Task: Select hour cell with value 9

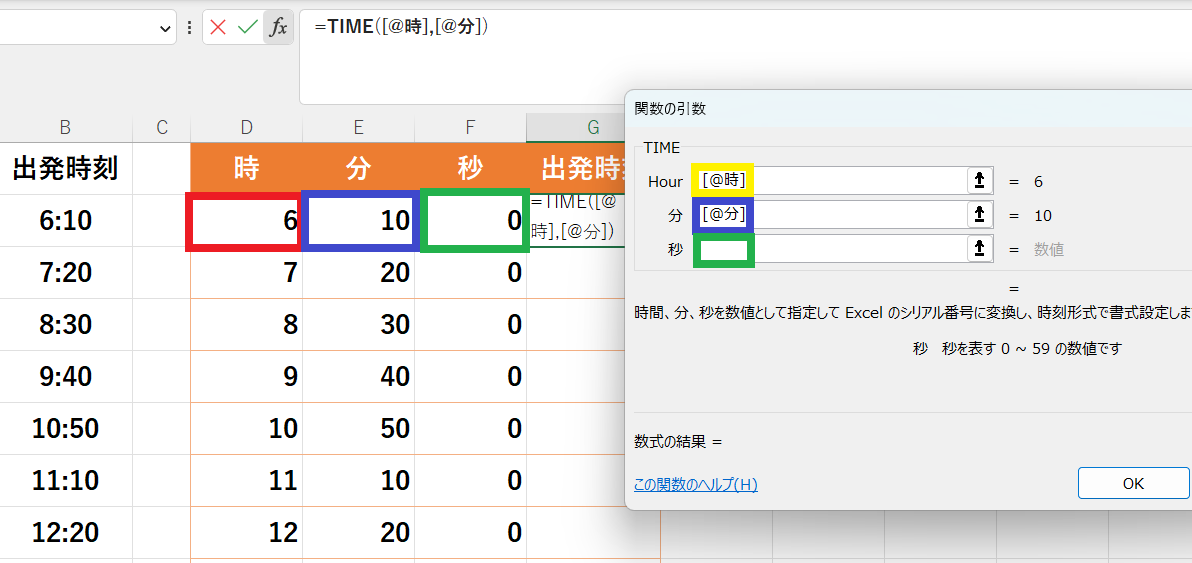Action: 246,376
